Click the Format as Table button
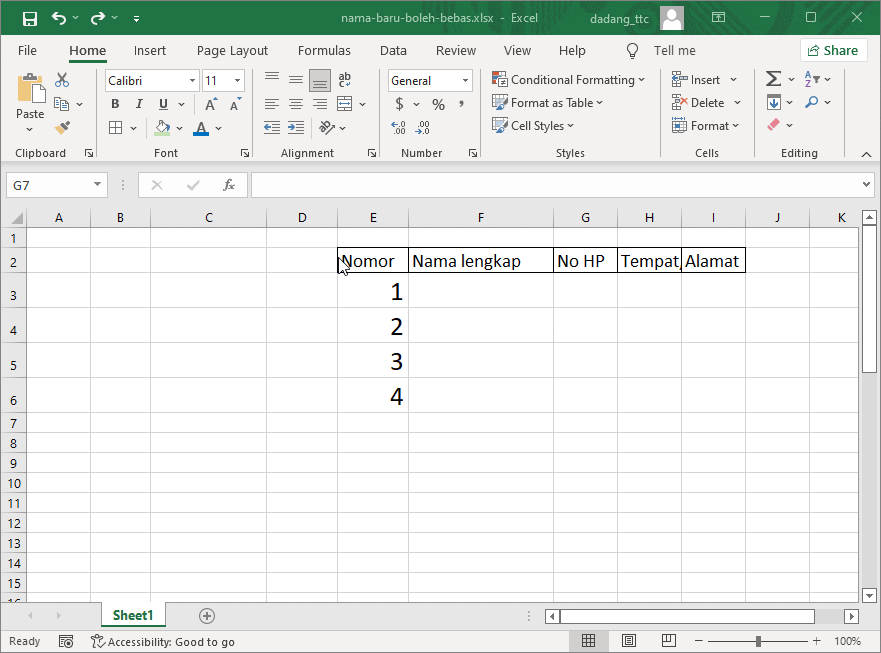This screenshot has width=881, height=653. coord(548,103)
